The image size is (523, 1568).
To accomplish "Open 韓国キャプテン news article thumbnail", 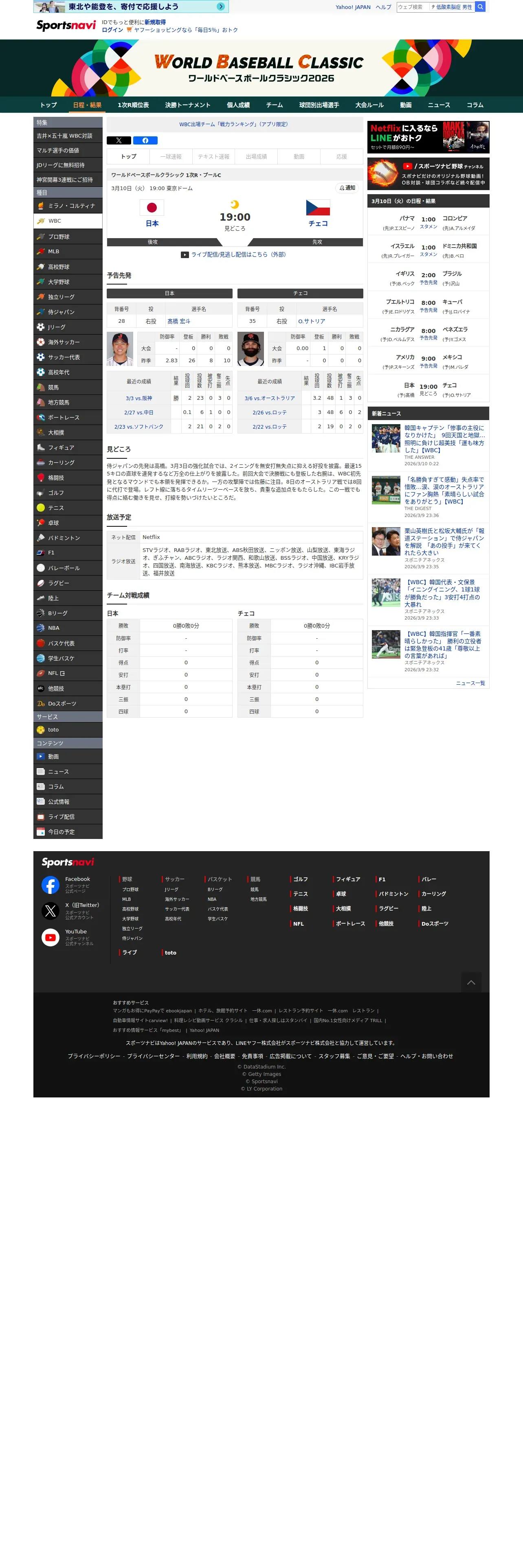I will 386,438.
